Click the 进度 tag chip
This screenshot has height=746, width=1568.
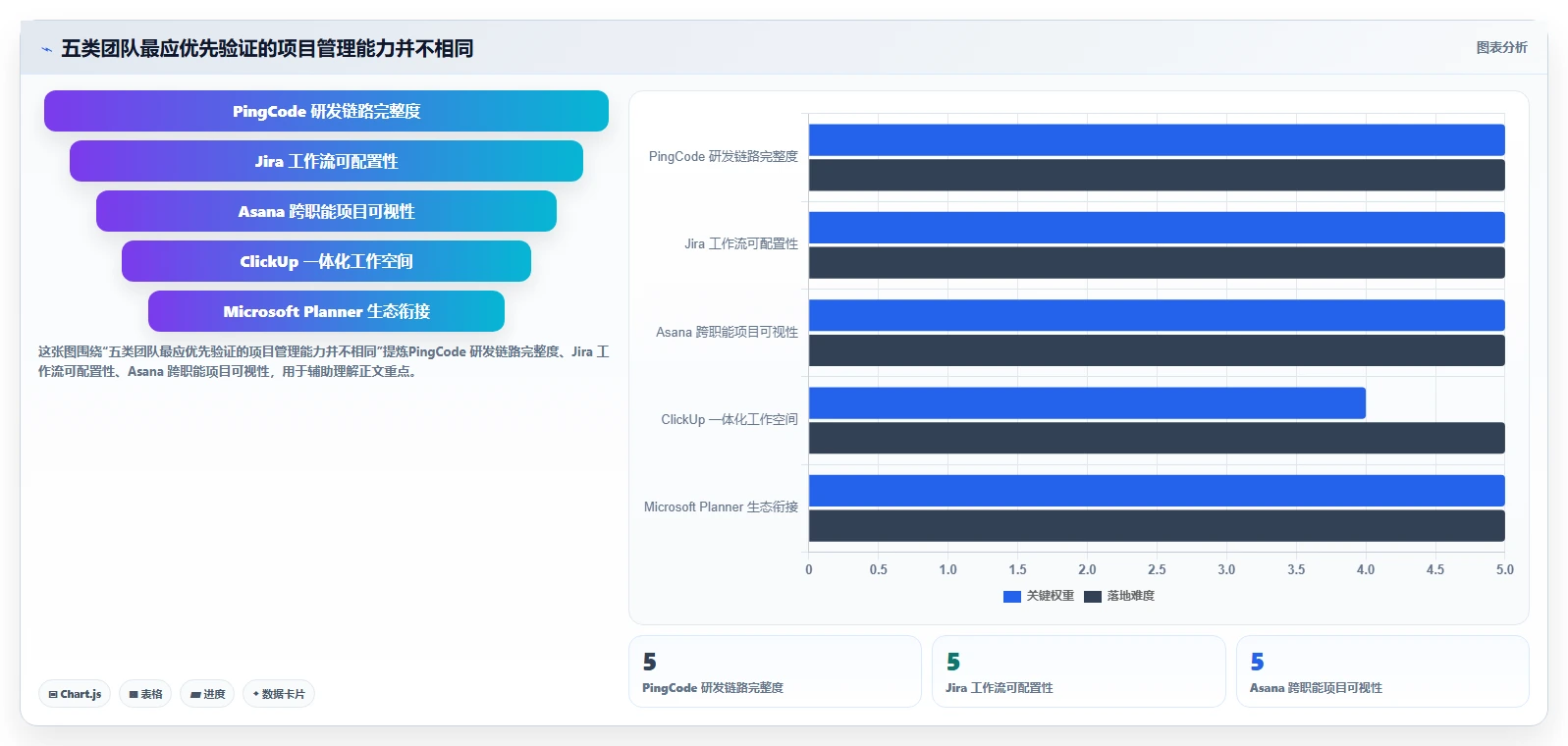(x=207, y=694)
